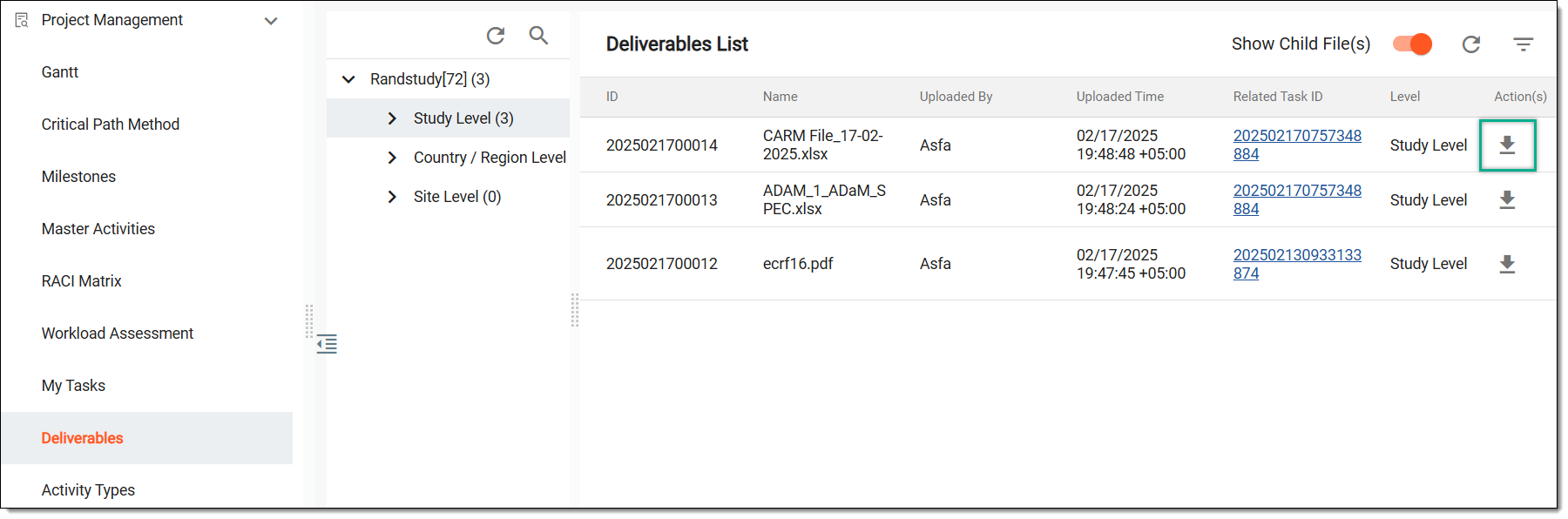Collapse the Randstudy[72] tree node
The image size is (1568, 519).
(348, 79)
